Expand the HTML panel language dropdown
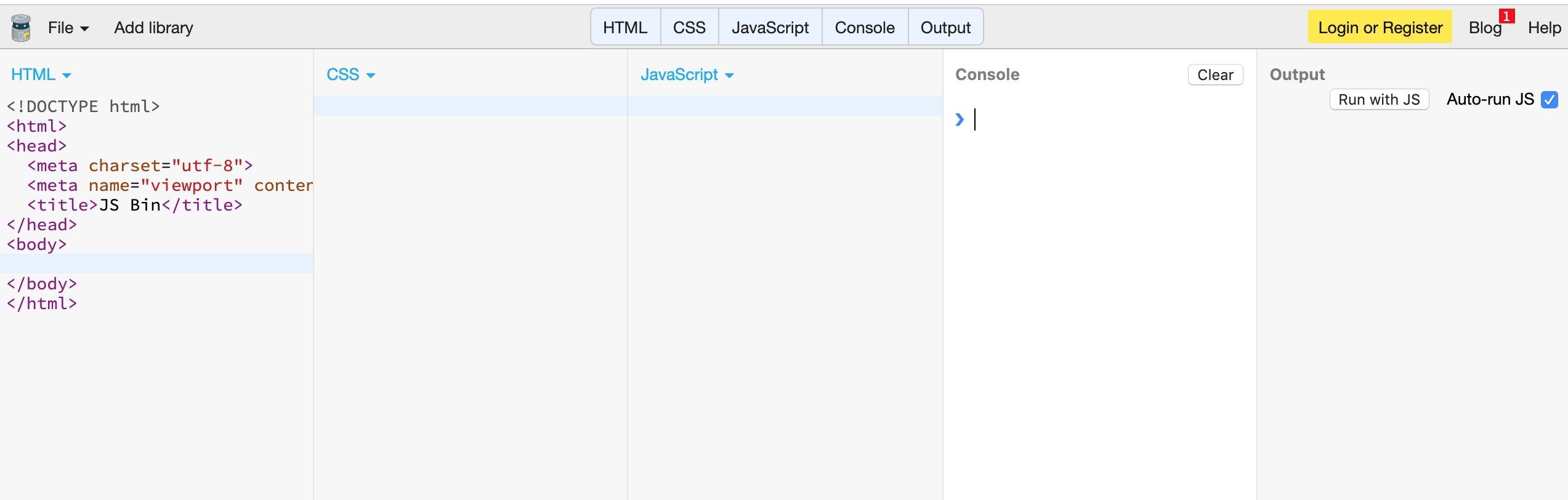This screenshot has width=1568, height=500. 41,75
